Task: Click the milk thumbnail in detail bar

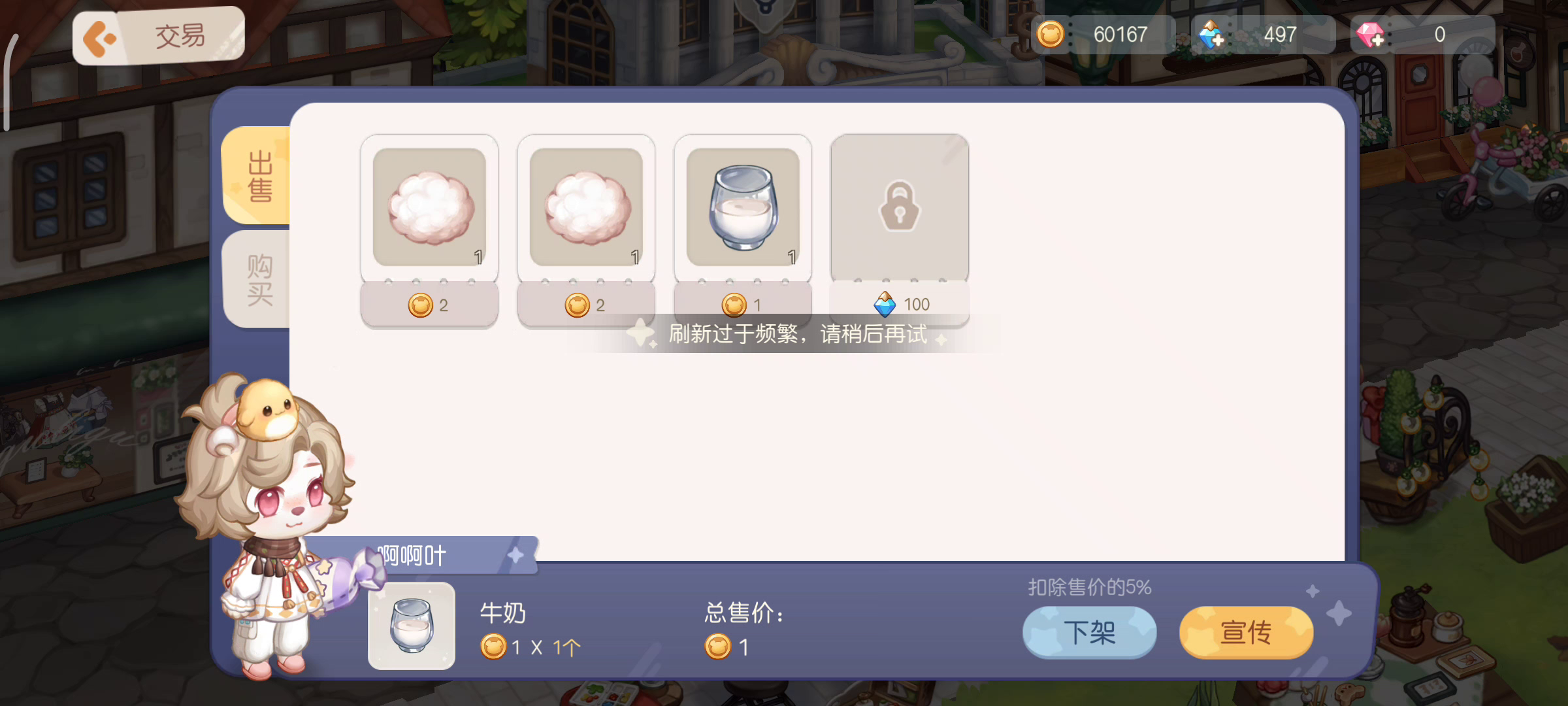Action: click(x=412, y=626)
